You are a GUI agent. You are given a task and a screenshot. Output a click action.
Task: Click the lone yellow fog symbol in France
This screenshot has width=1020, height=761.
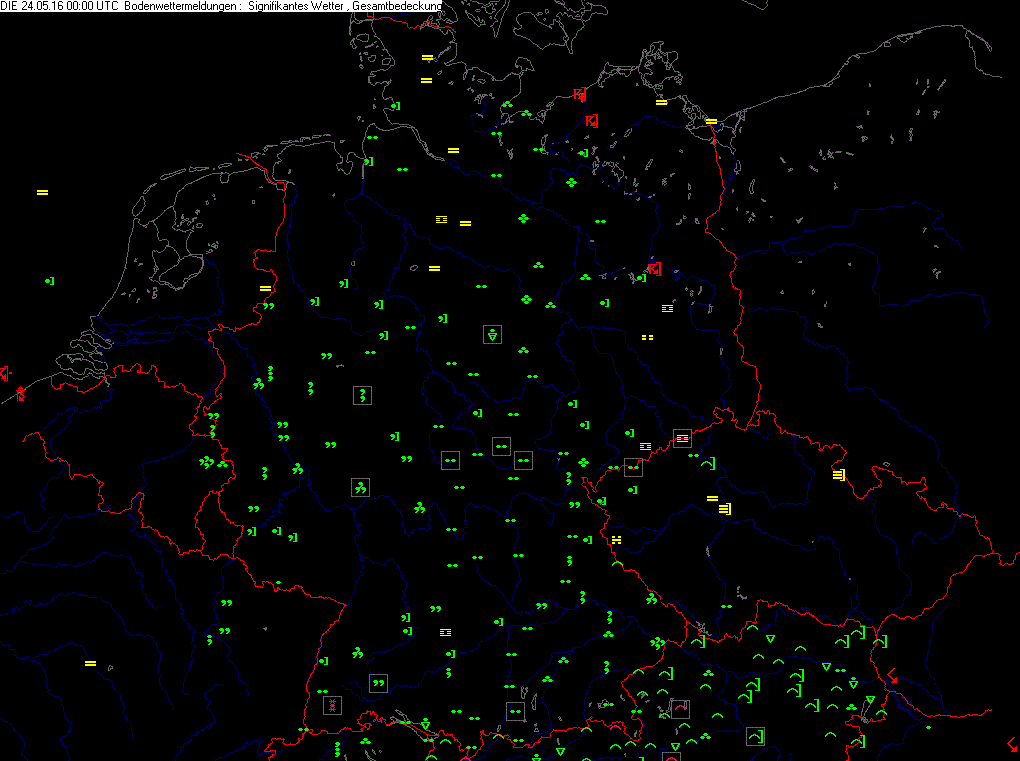[90, 663]
